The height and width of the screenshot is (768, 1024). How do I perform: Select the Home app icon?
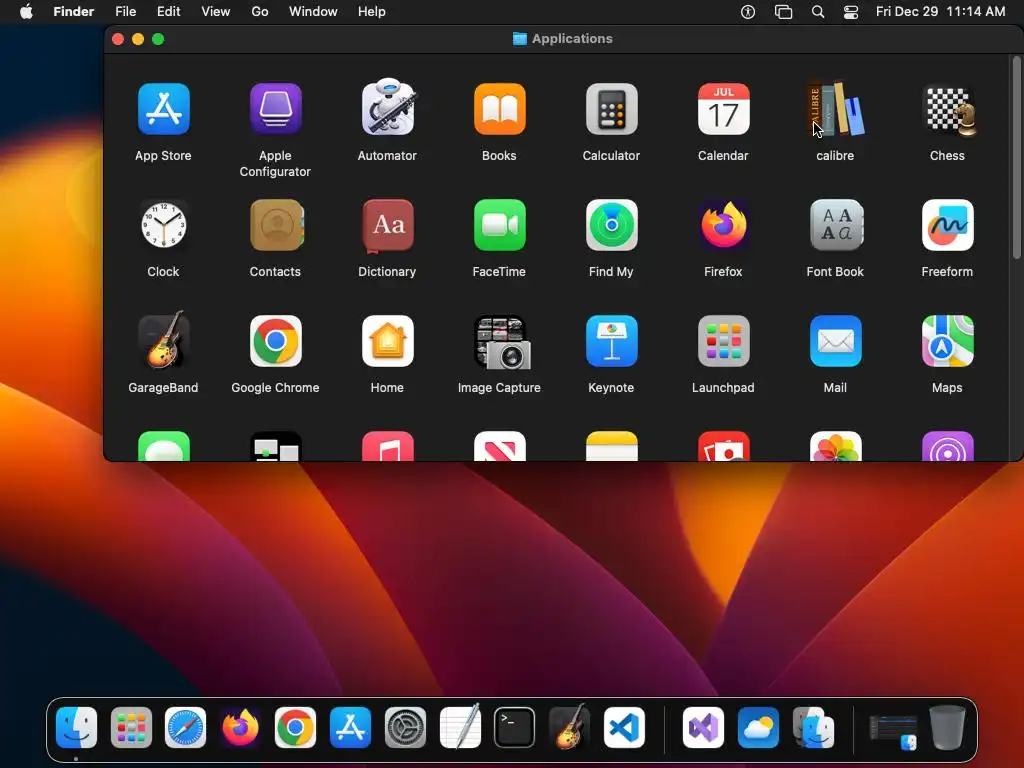pos(388,341)
